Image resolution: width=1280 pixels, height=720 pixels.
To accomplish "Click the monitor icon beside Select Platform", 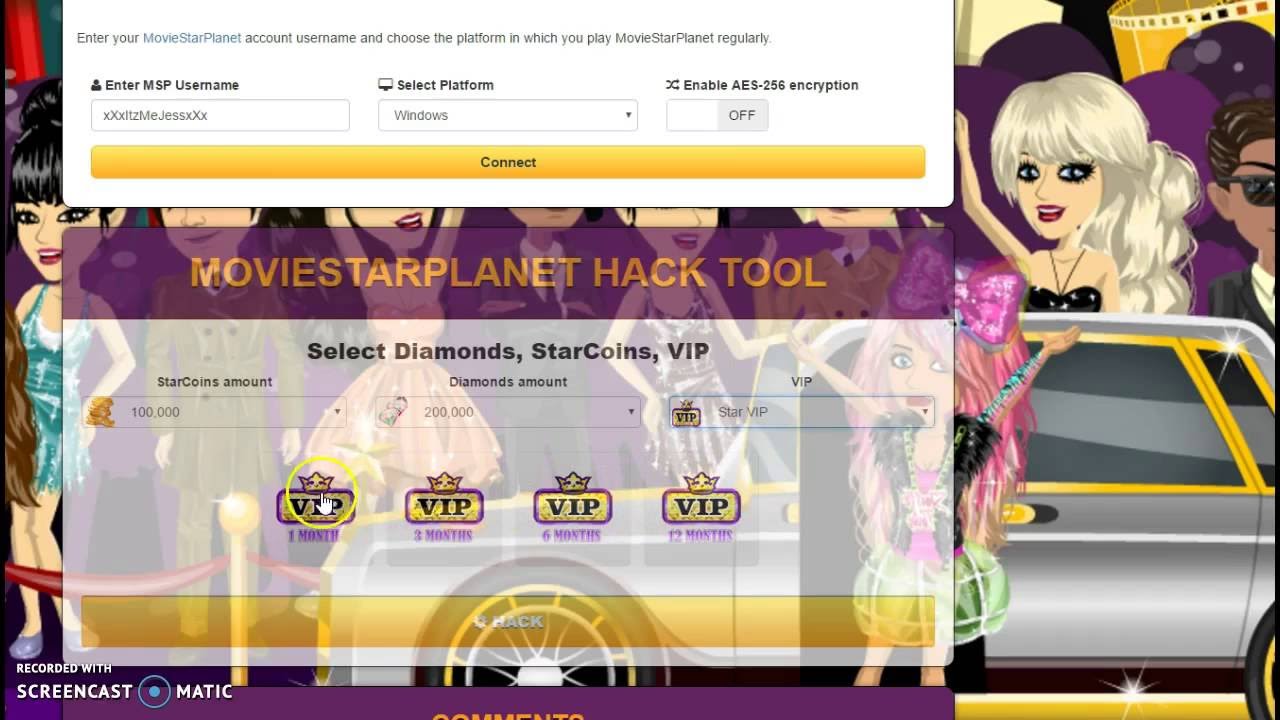I will (385, 85).
